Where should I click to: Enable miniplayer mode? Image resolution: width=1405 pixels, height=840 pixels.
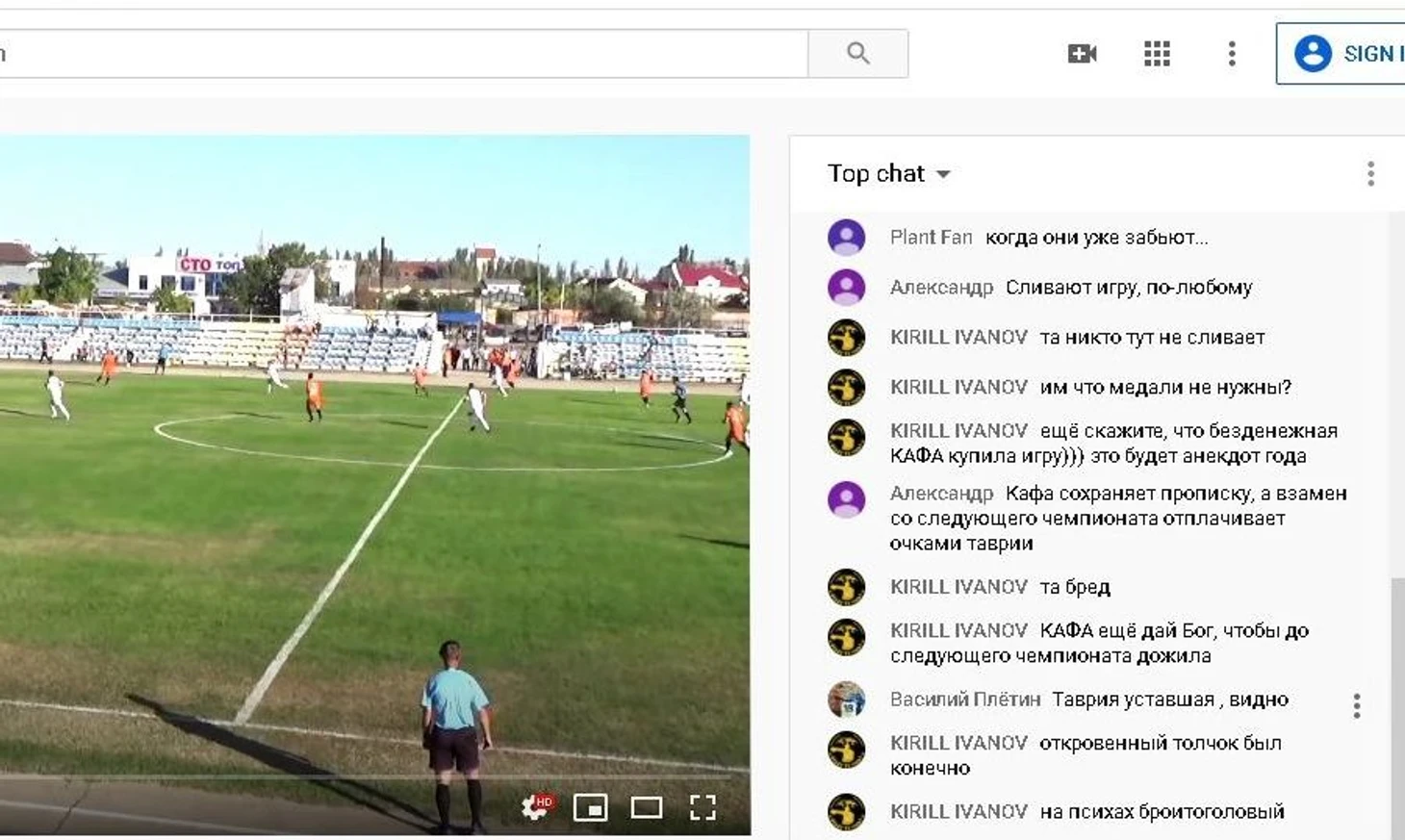[590, 807]
